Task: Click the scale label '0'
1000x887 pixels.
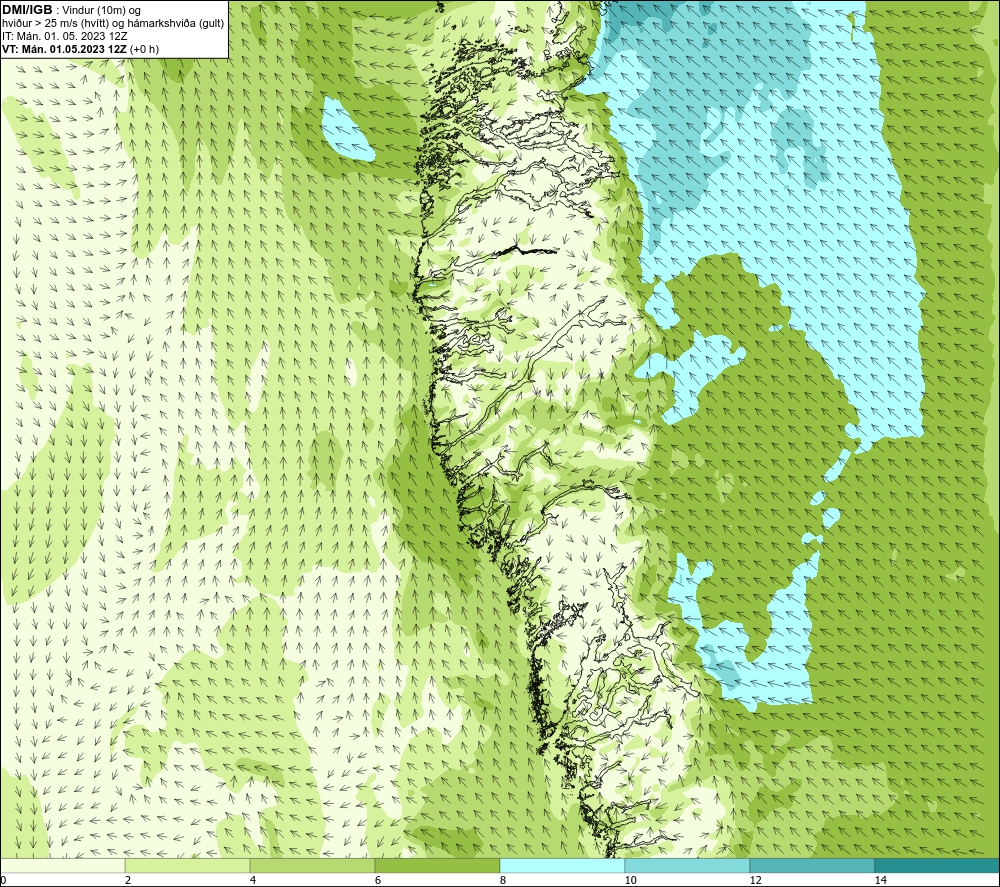Action: 3,880
